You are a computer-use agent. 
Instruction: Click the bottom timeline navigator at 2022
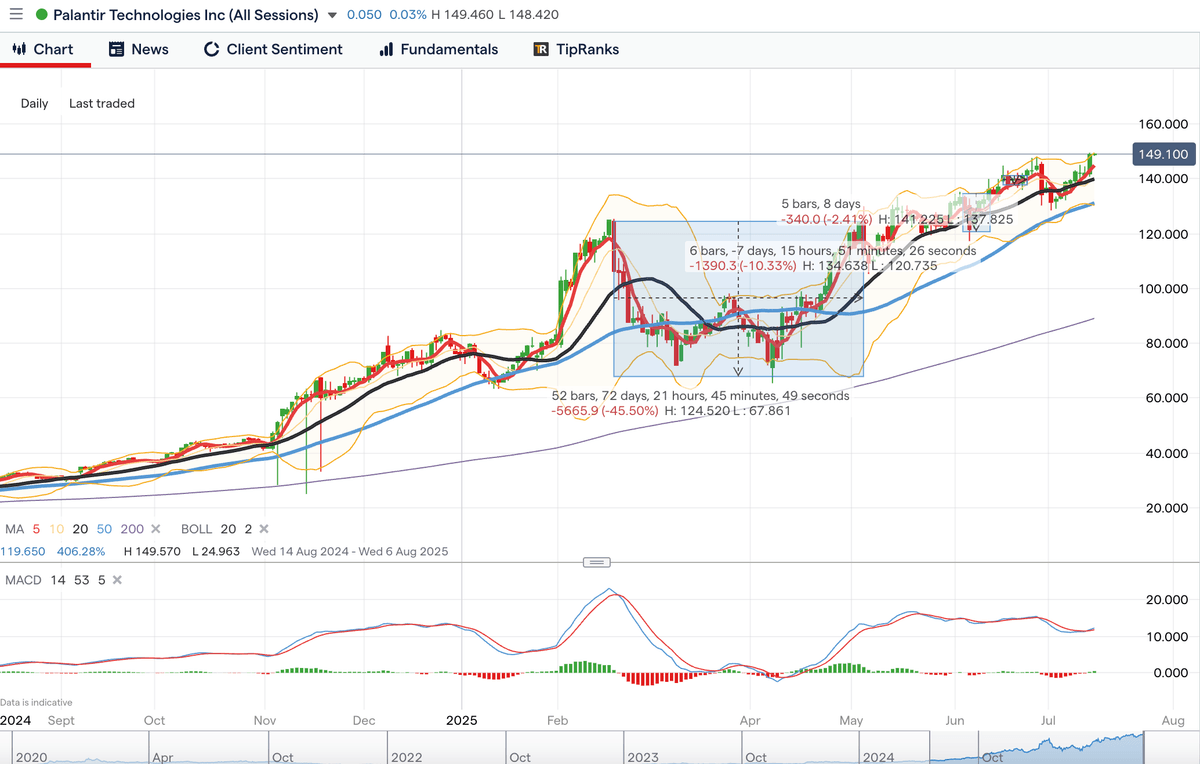click(406, 757)
